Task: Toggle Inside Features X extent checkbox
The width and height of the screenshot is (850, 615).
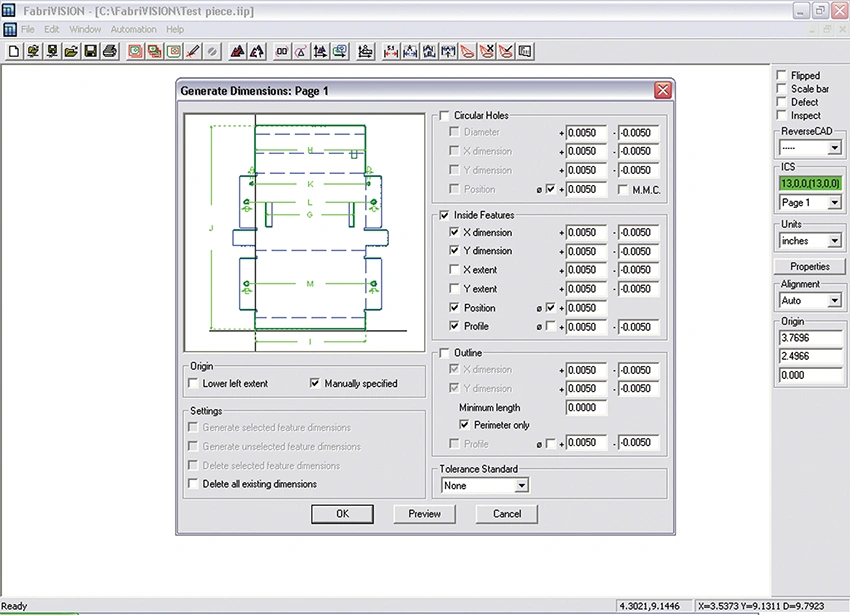Action: pyautogui.click(x=454, y=270)
